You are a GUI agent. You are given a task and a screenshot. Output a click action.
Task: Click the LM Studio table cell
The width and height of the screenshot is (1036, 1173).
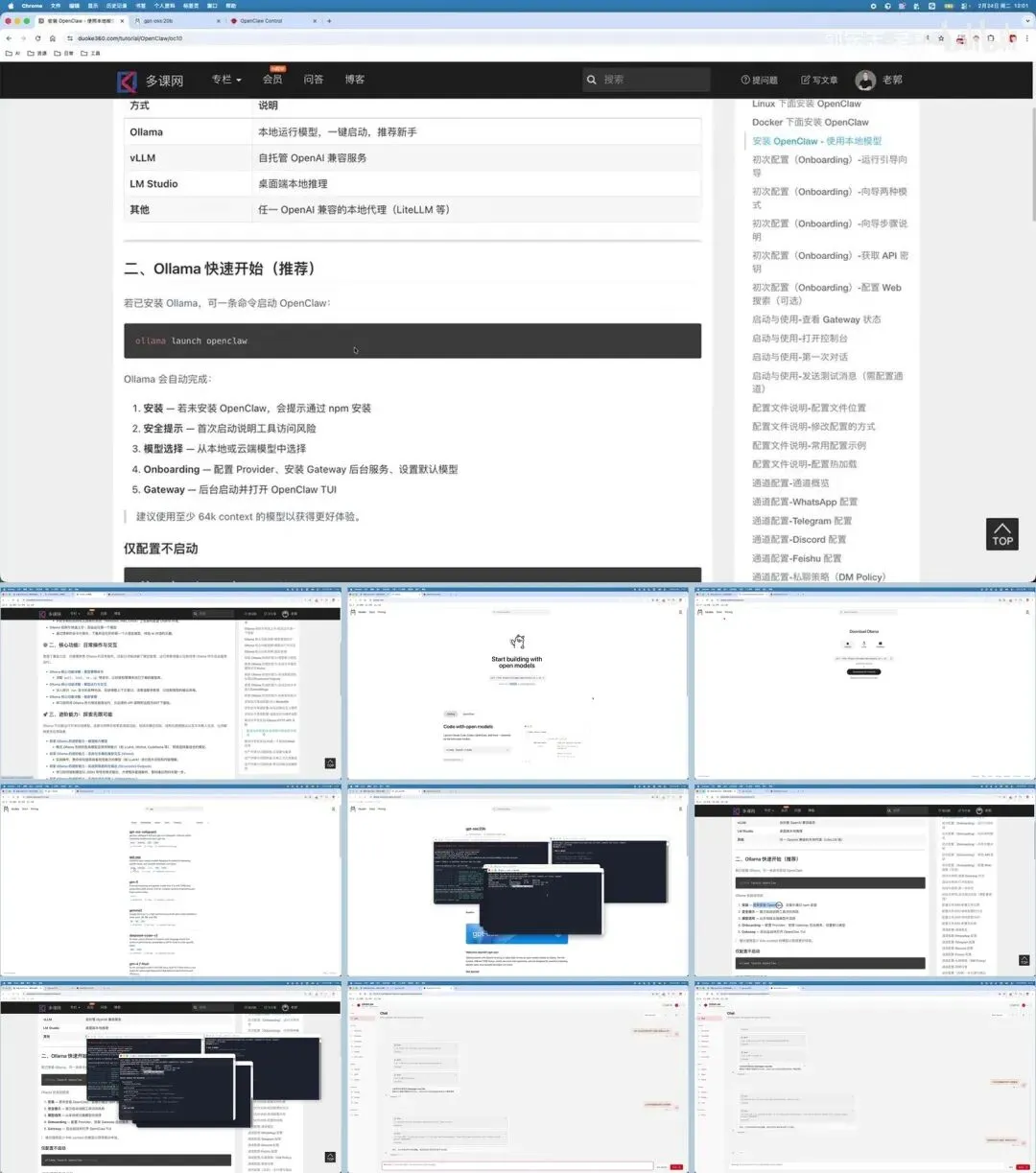pyautogui.click(x=188, y=183)
